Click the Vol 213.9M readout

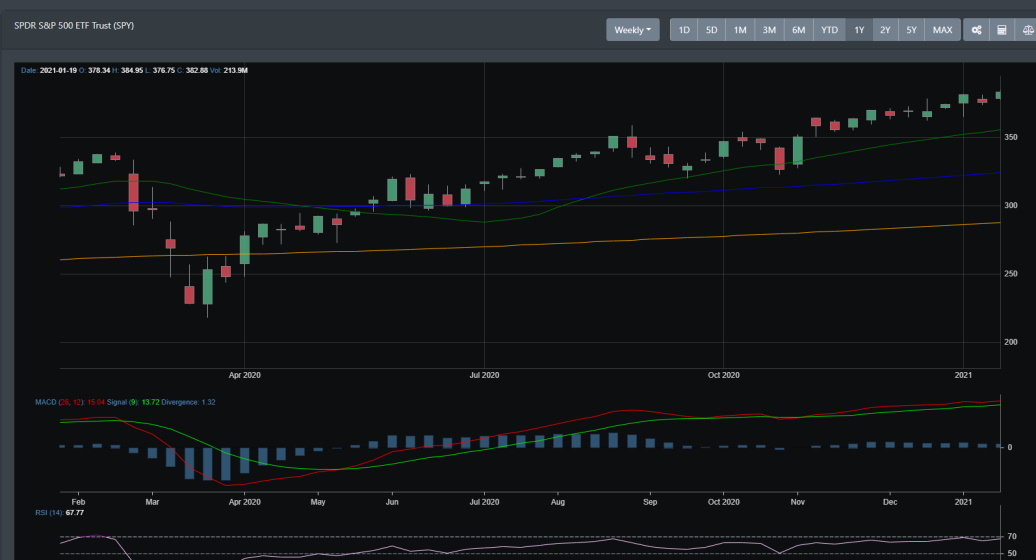[229, 70]
